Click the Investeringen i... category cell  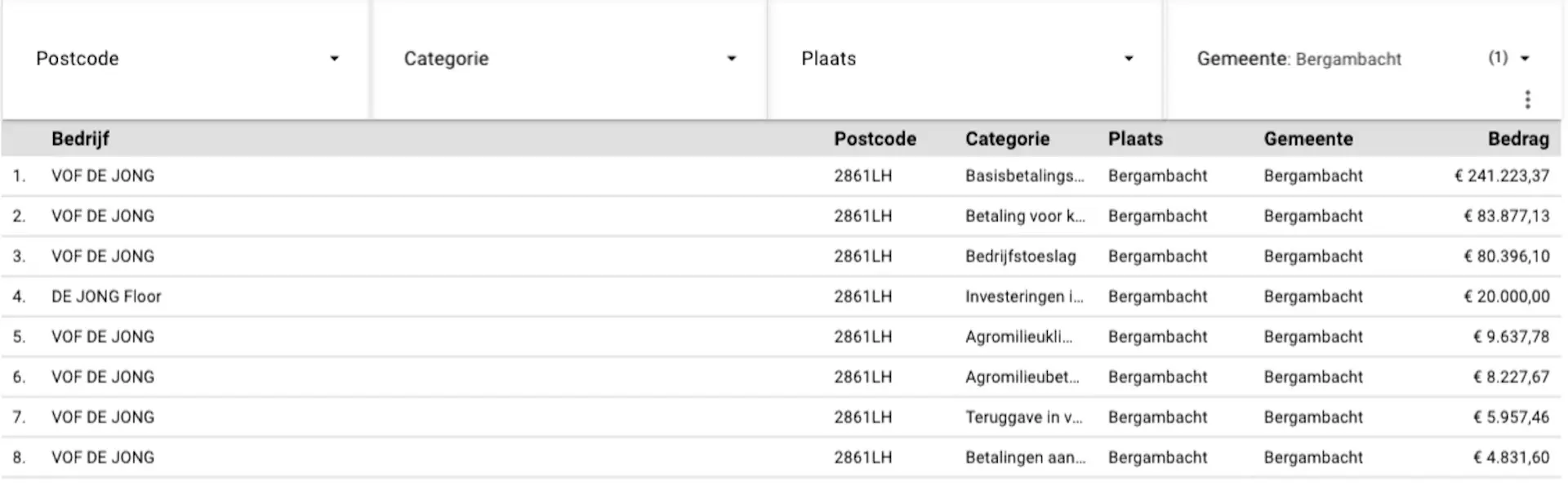click(1024, 297)
